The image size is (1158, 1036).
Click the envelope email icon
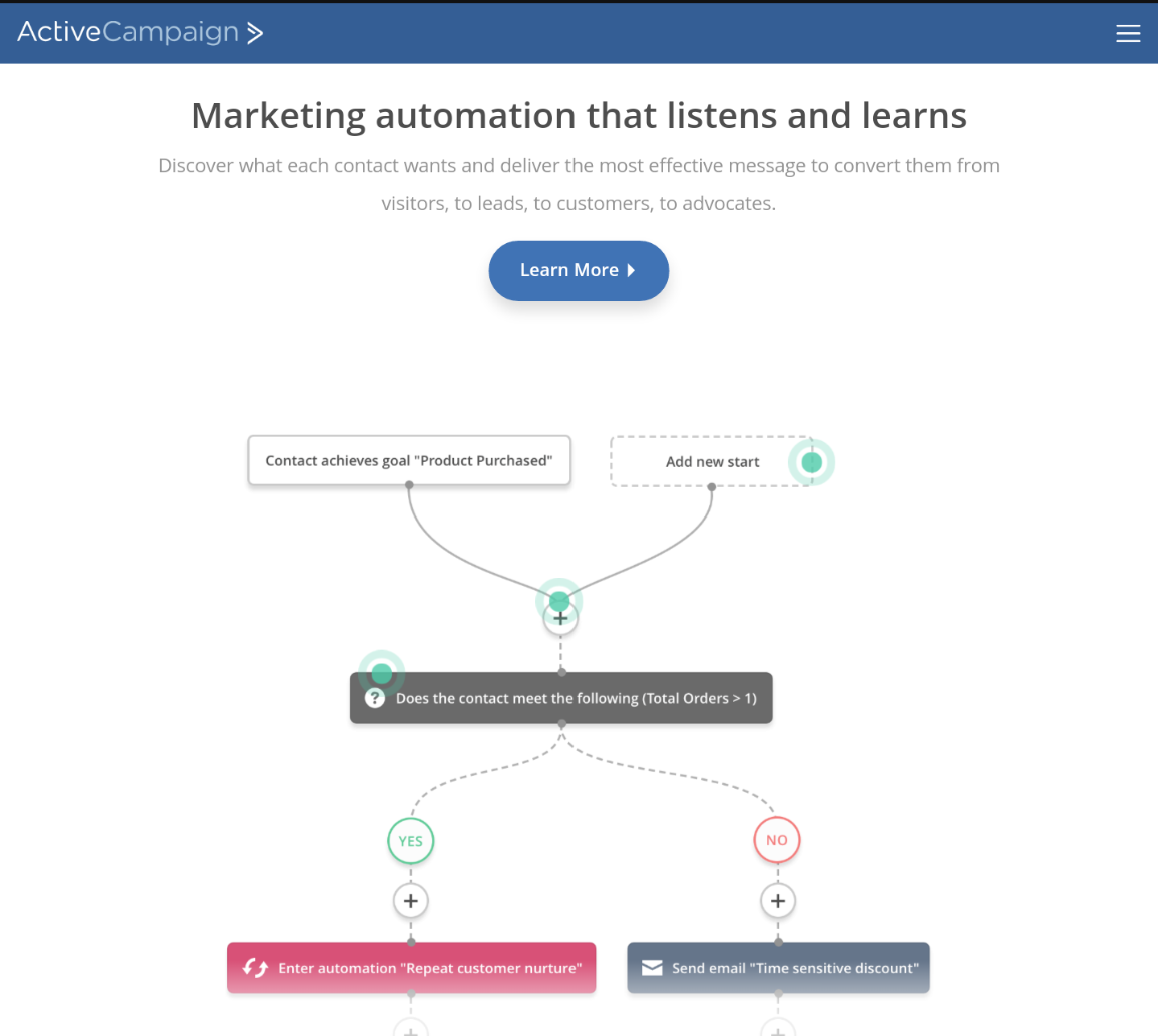click(652, 968)
